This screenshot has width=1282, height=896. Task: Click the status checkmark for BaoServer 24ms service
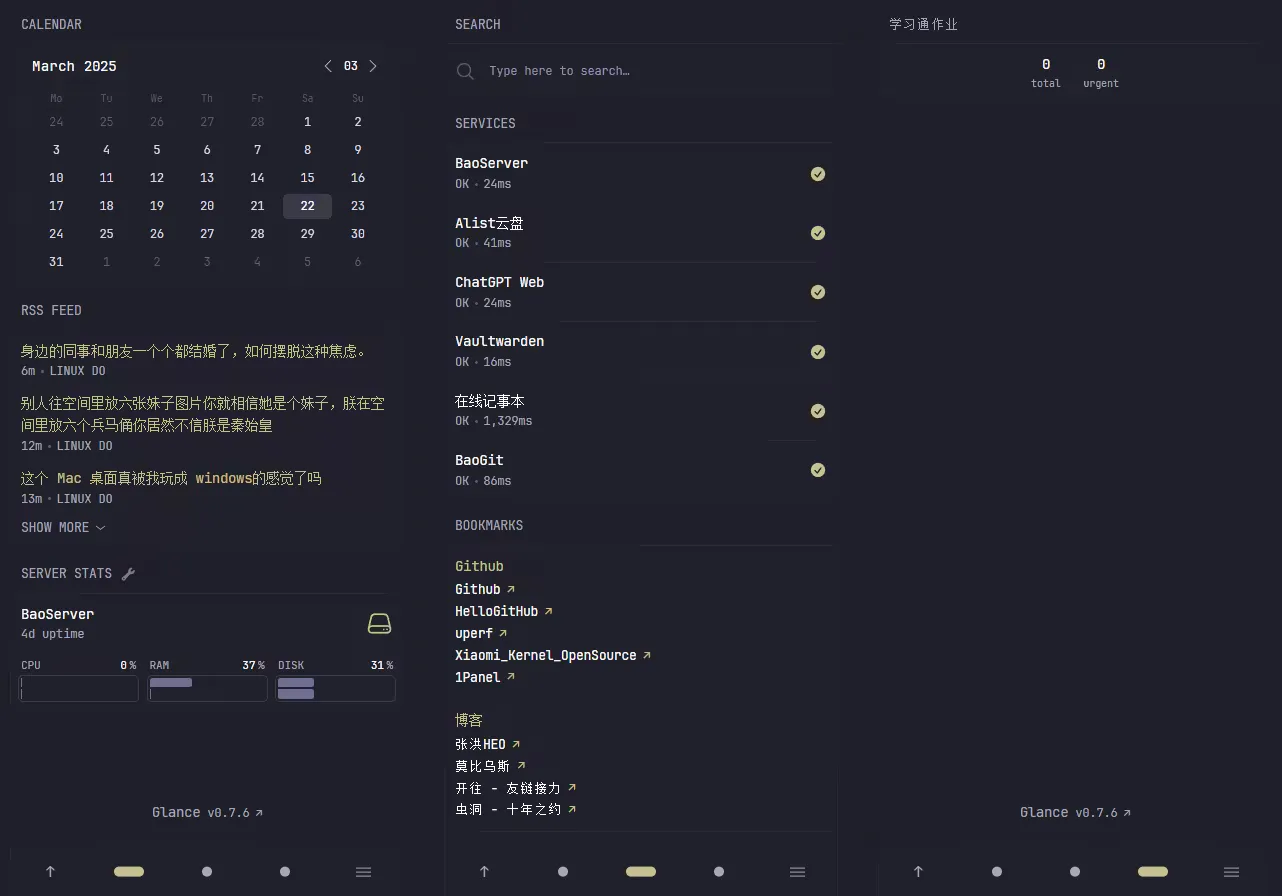click(818, 174)
